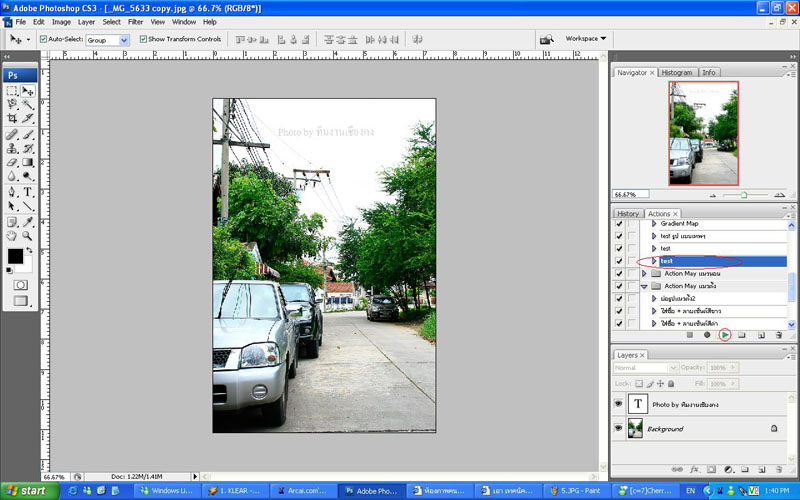Click the Navigator zoom slider
The height and width of the screenshot is (500, 800).
pos(744,194)
